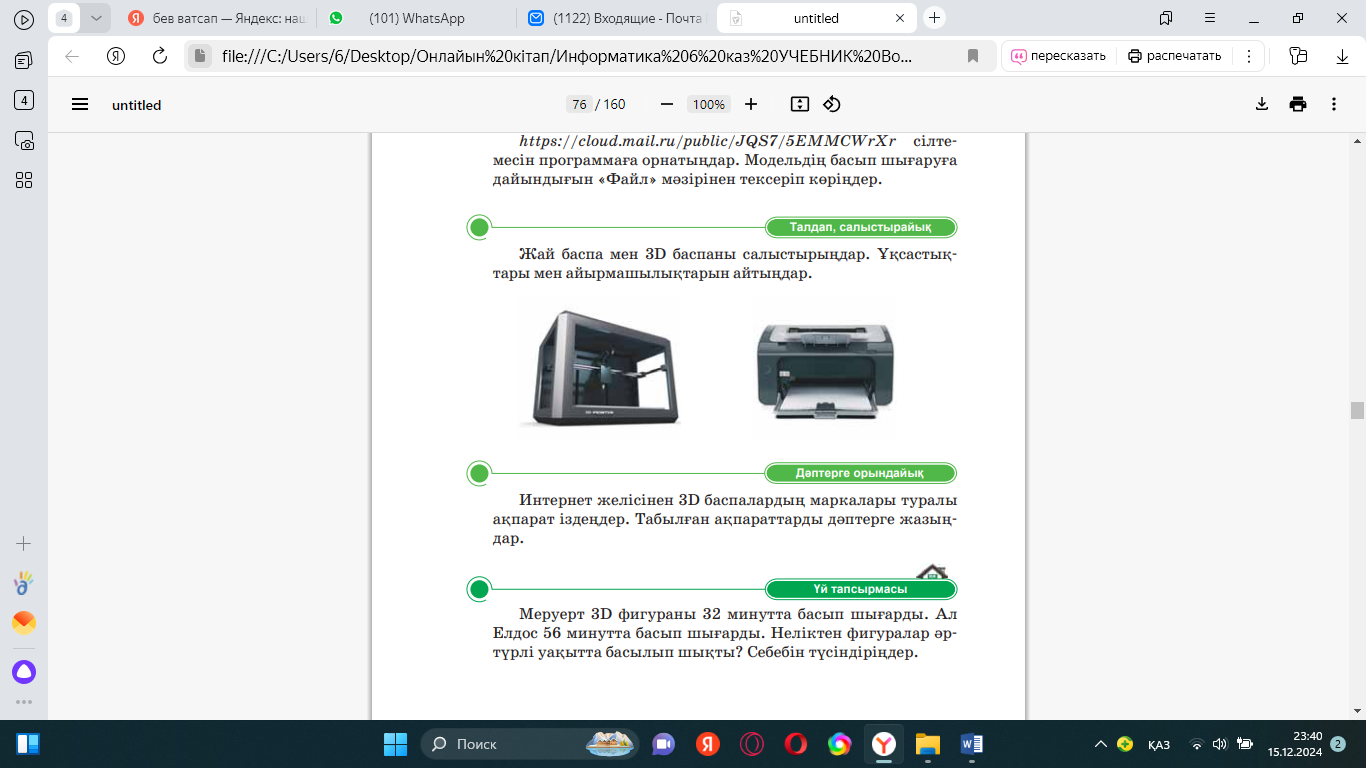The image size is (1366, 768).
Task: Zoom out the PDF with minus button
Action: 667,104
